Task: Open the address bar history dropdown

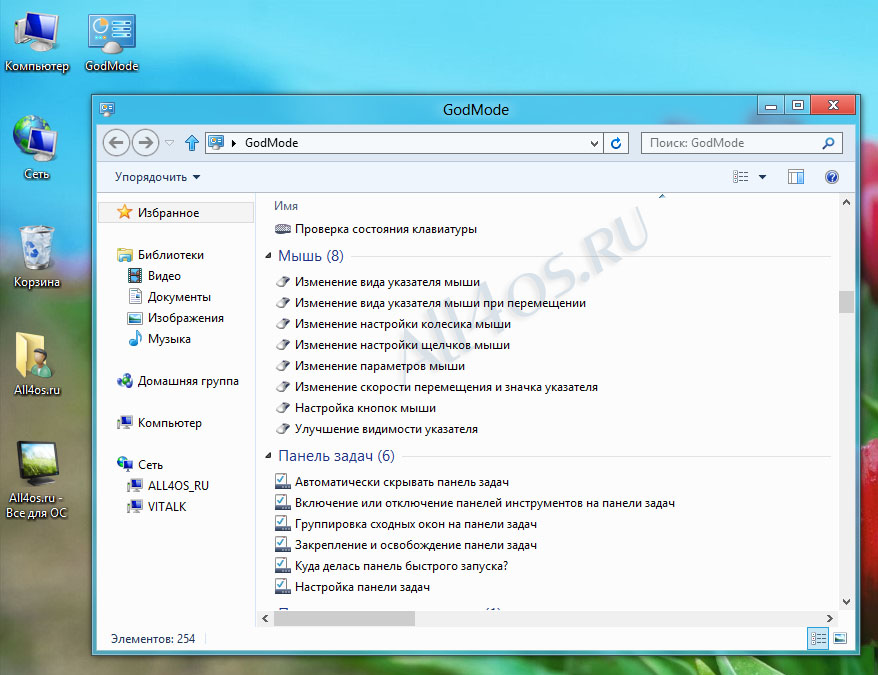Action: click(594, 143)
